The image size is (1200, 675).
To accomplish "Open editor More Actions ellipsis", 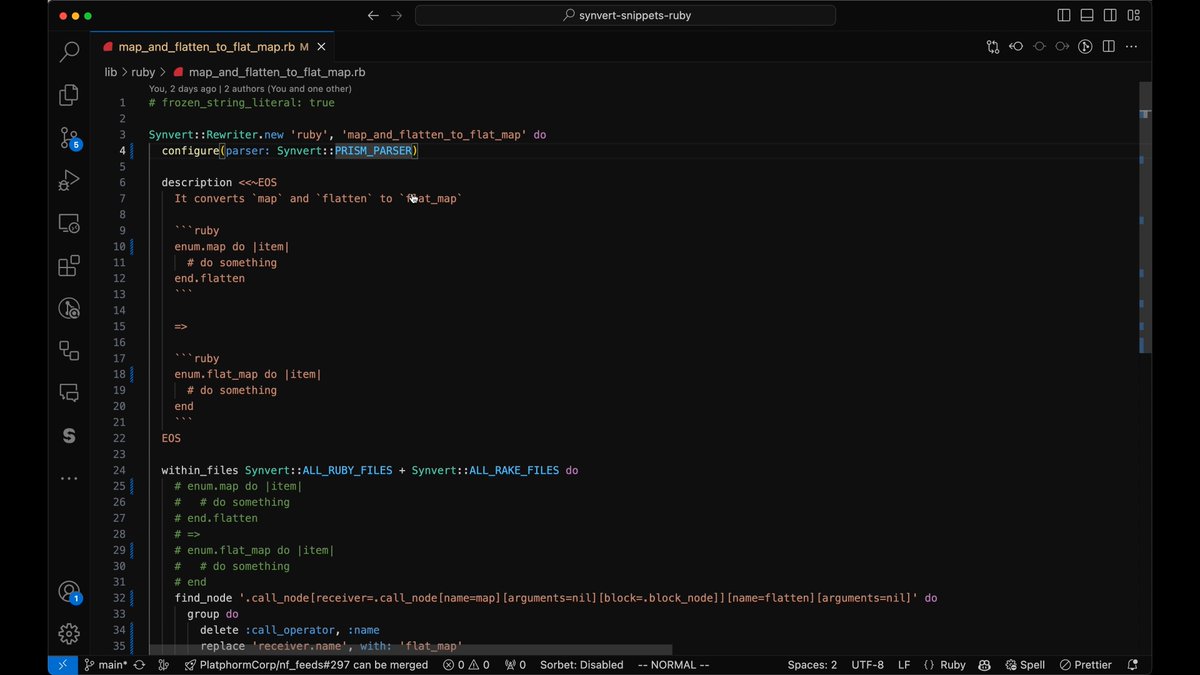I will coord(1132,46).
